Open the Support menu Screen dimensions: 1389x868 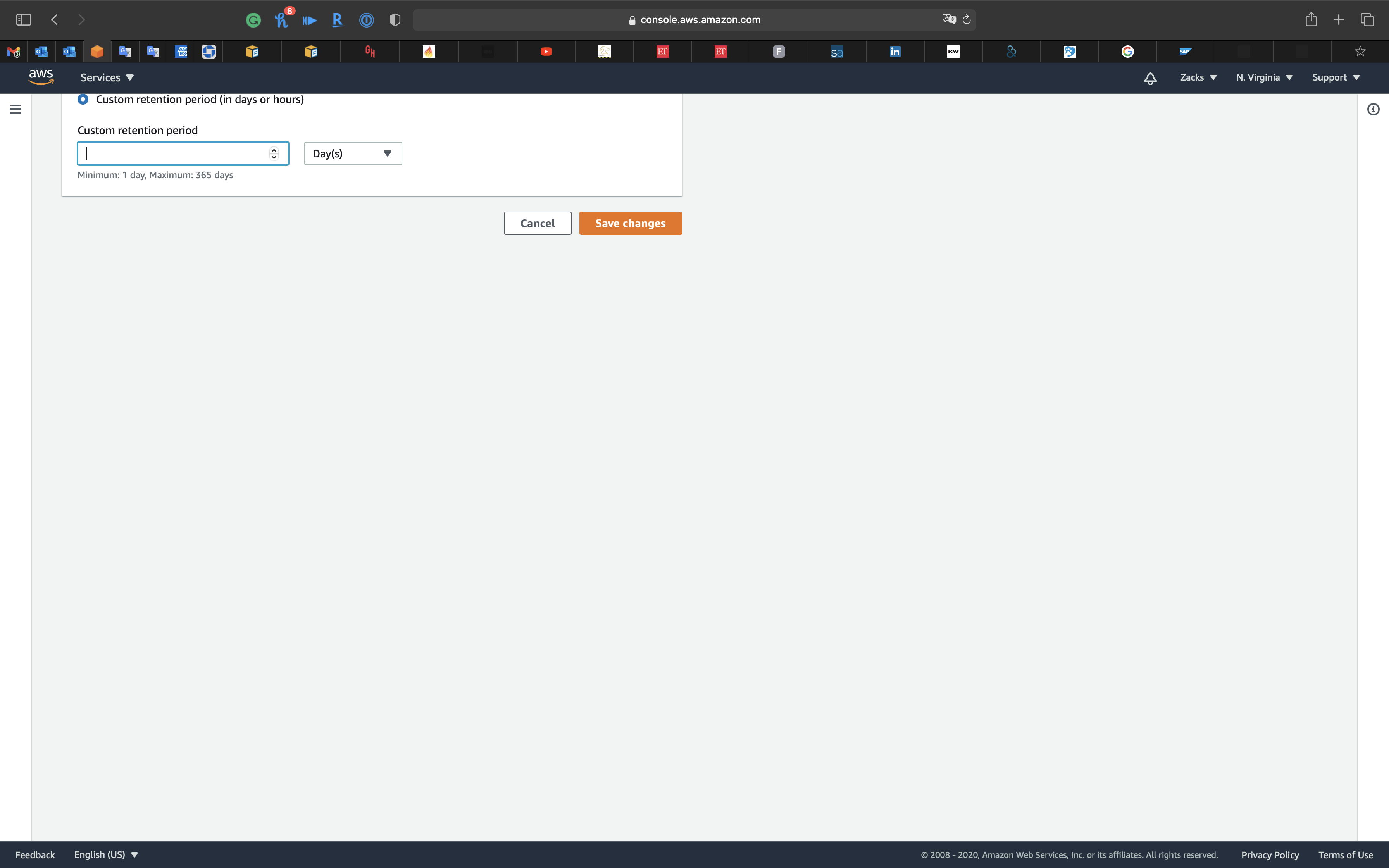click(1336, 77)
